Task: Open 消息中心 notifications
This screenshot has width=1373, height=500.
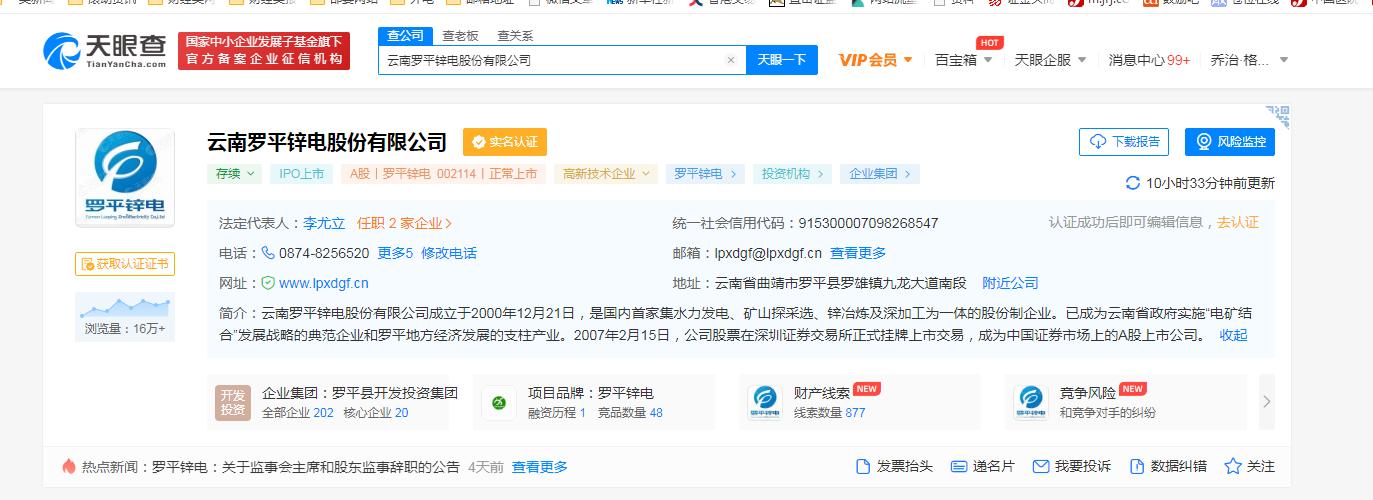Action: click(1149, 60)
